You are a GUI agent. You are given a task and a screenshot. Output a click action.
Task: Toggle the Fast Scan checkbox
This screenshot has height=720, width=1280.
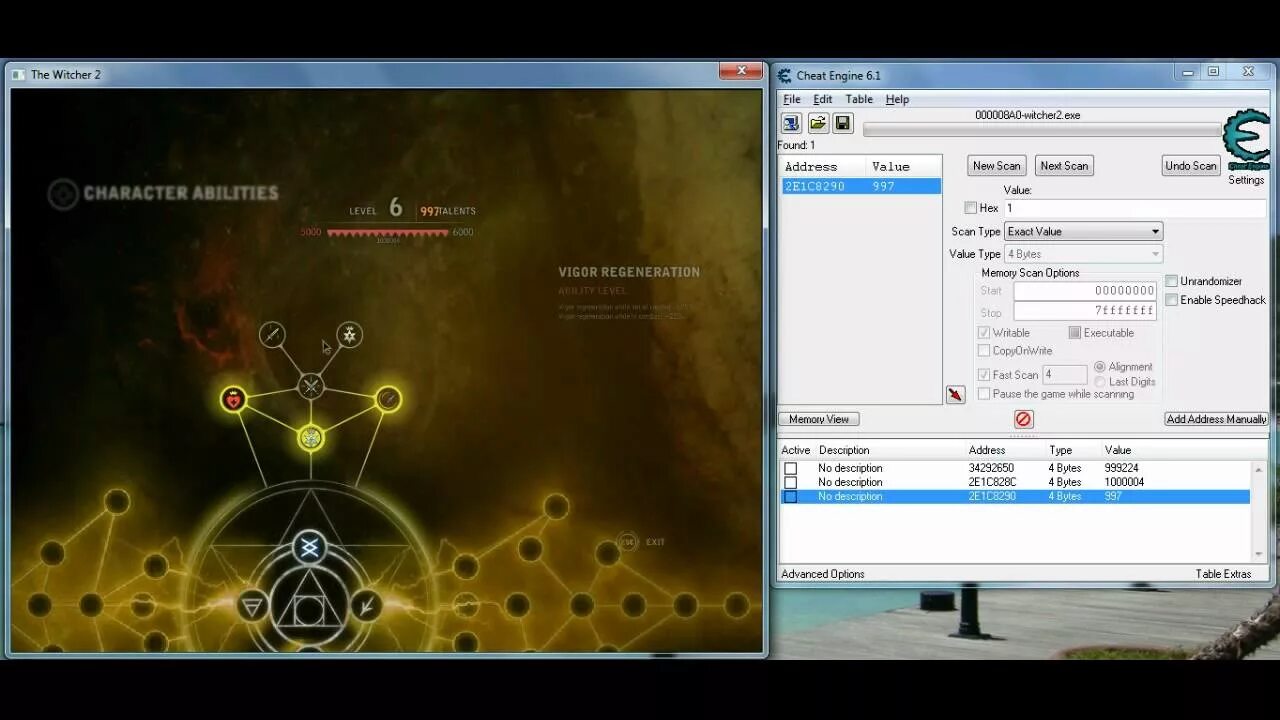984,375
